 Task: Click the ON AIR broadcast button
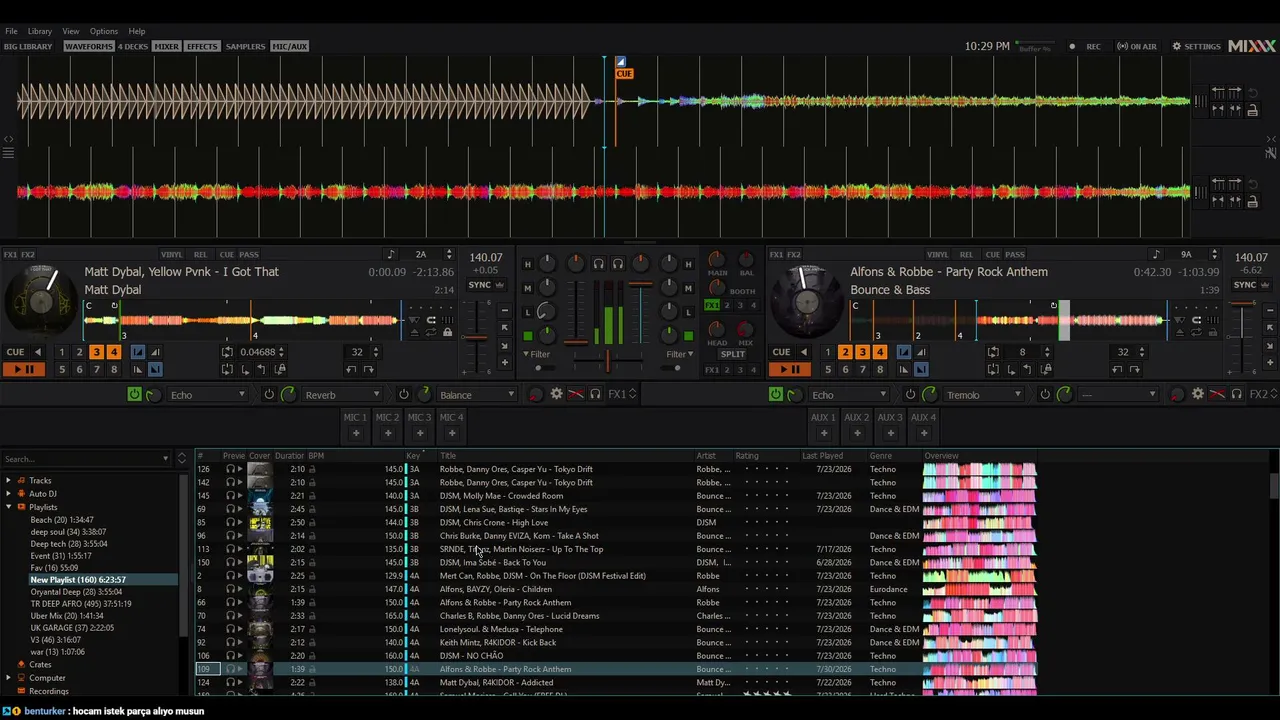point(1137,47)
